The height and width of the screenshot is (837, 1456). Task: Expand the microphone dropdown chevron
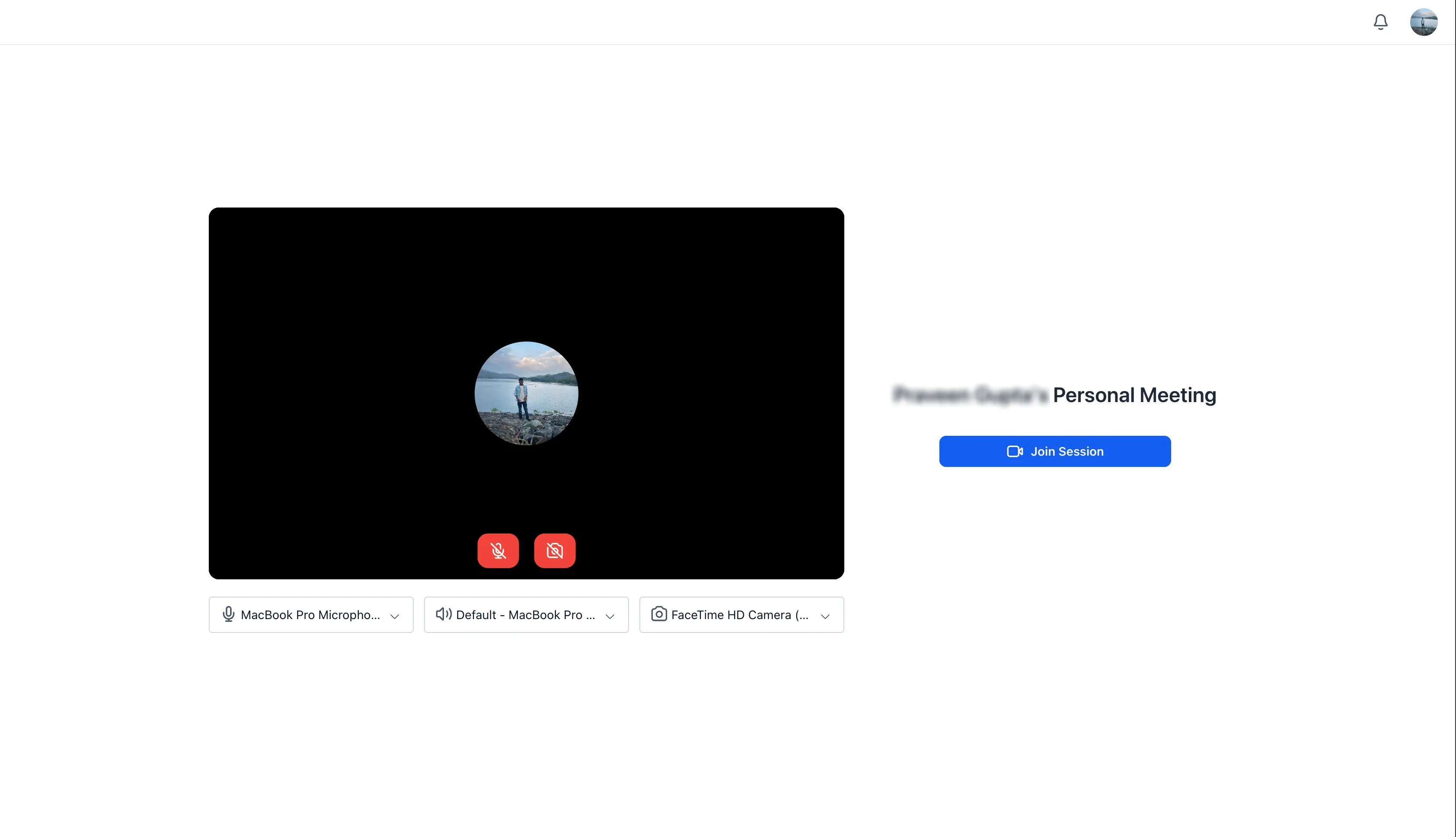[395, 616]
